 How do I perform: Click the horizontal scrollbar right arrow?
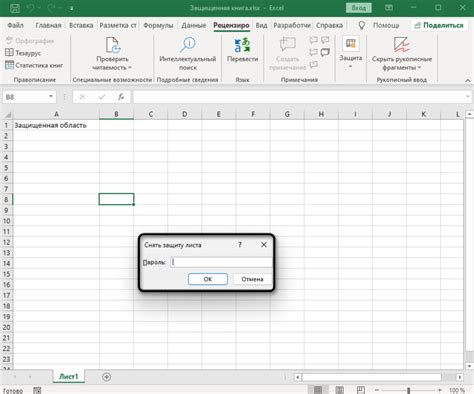[x=460, y=377]
